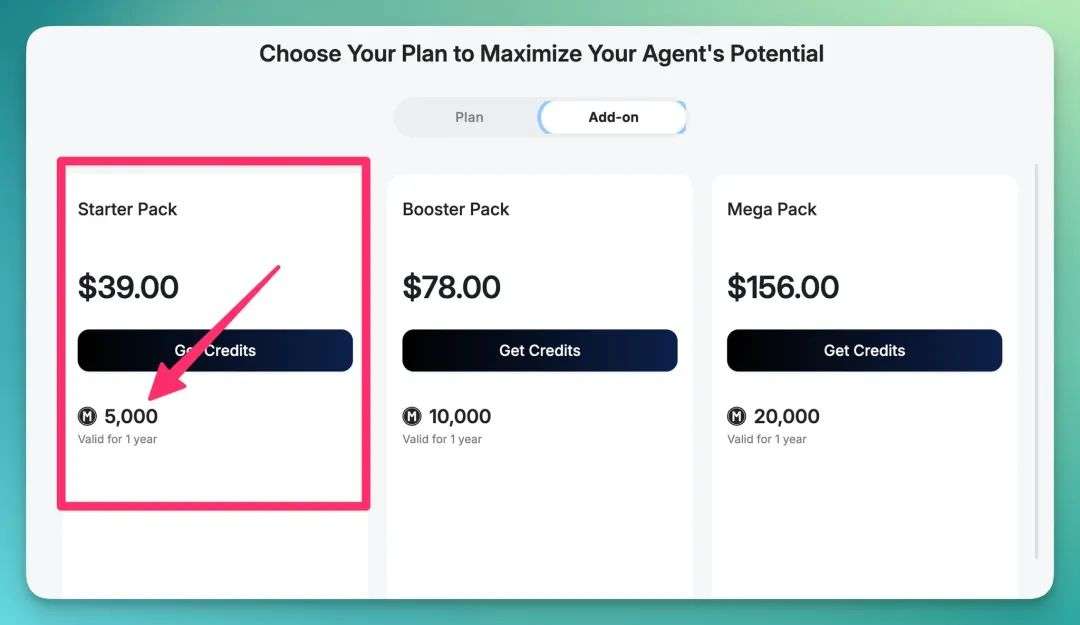Click the $78.00 price
This screenshot has height=625, width=1080.
(x=452, y=287)
